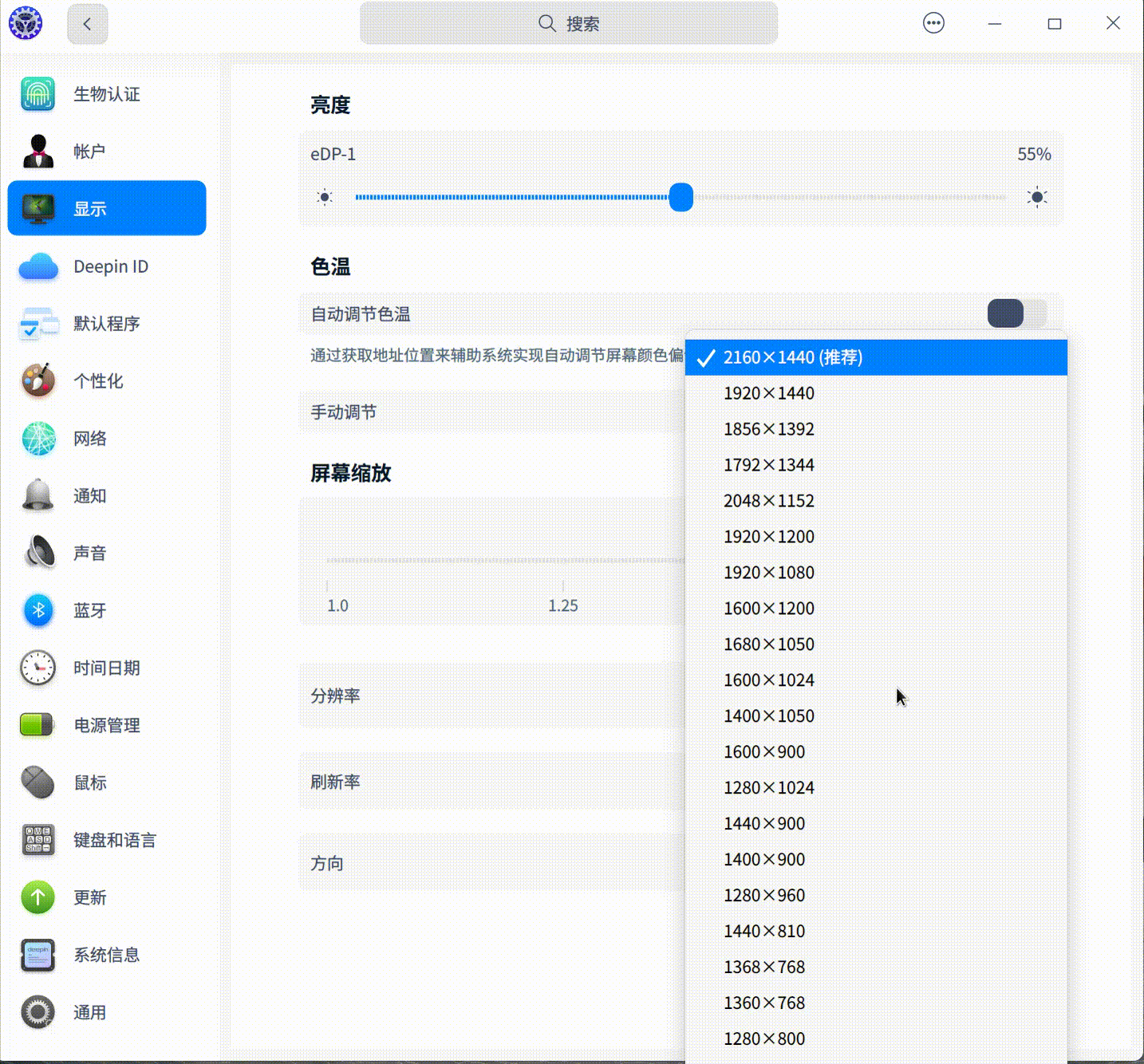Click the 默认程序 sidebar icon

[107, 324]
